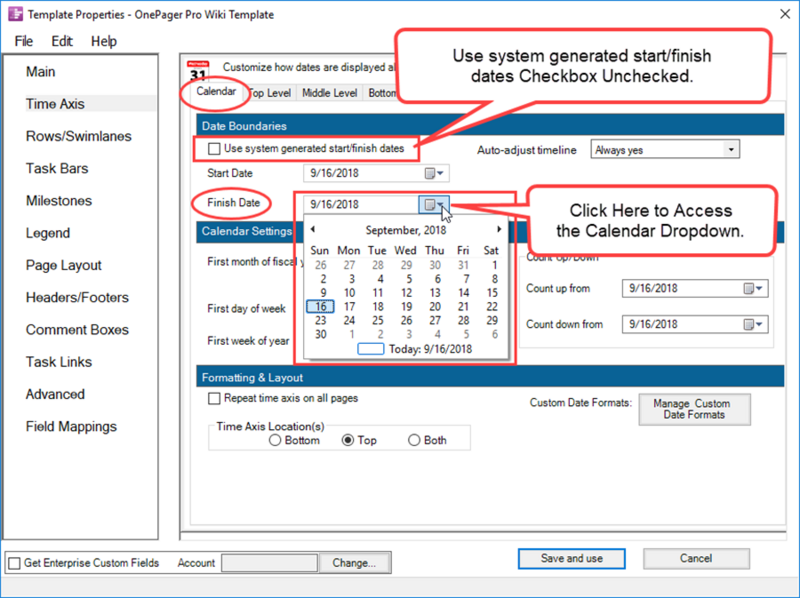This screenshot has height=598, width=800.
Task: Go to next month in calendar popup
Action: pyautogui.click(x=499, y=230)
